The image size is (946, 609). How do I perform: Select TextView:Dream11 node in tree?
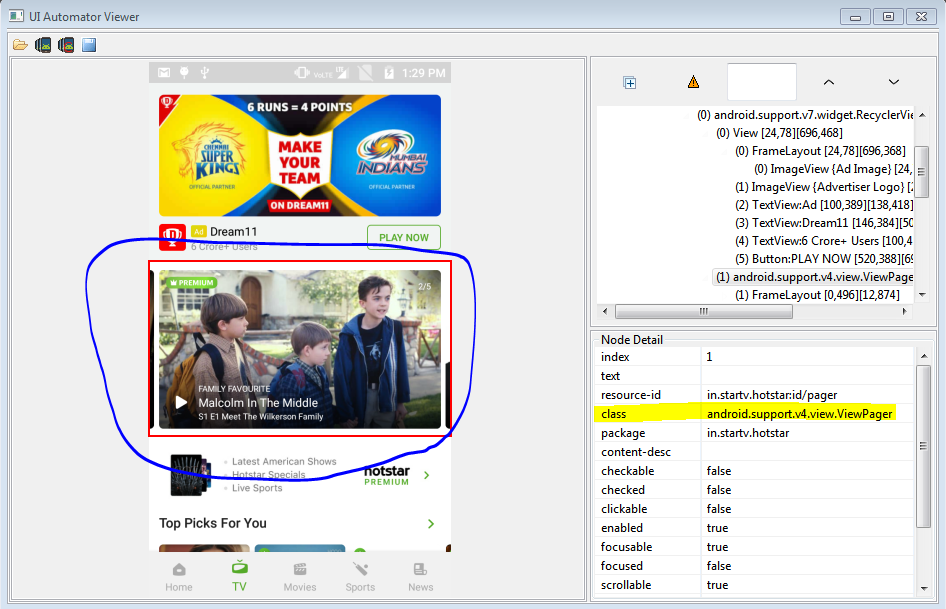824,223
